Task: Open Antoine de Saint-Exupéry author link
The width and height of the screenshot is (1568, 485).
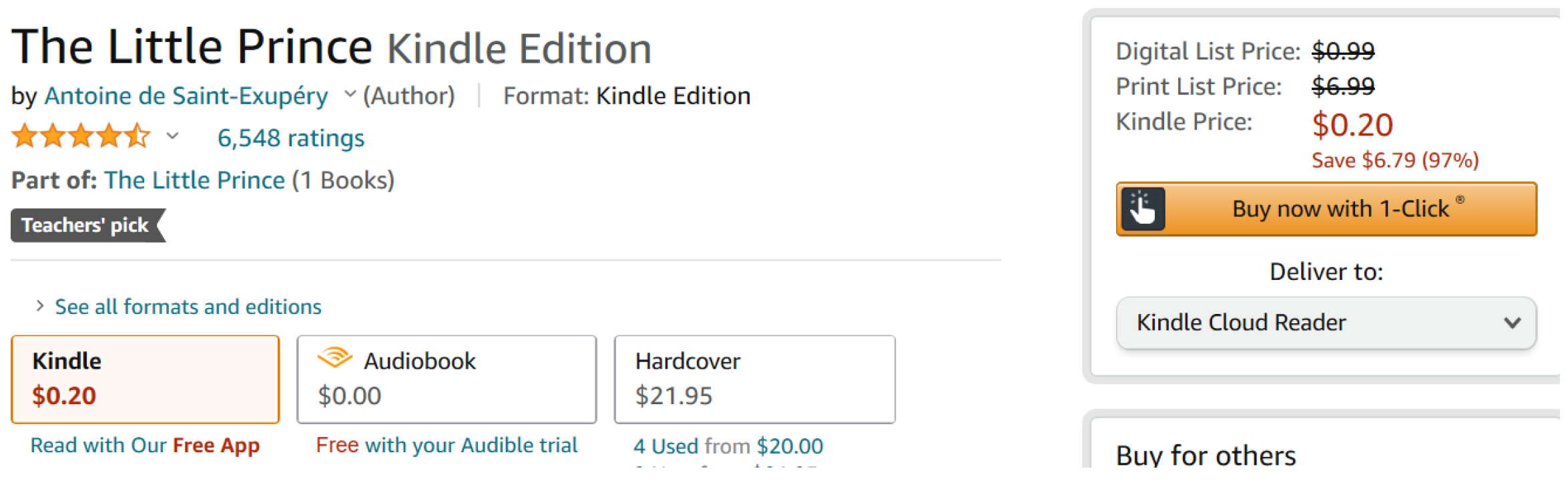Action: click(x=186, y=96)
